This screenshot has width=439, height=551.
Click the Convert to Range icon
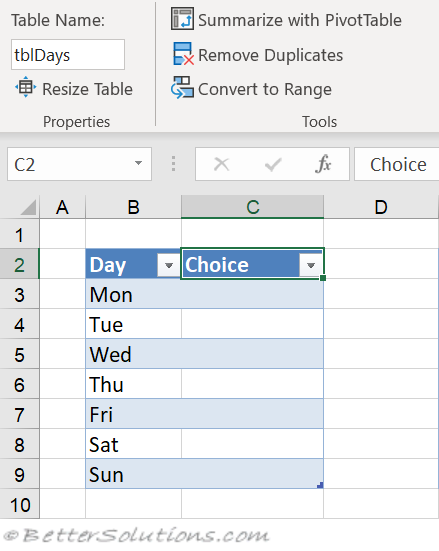[182, 87]
